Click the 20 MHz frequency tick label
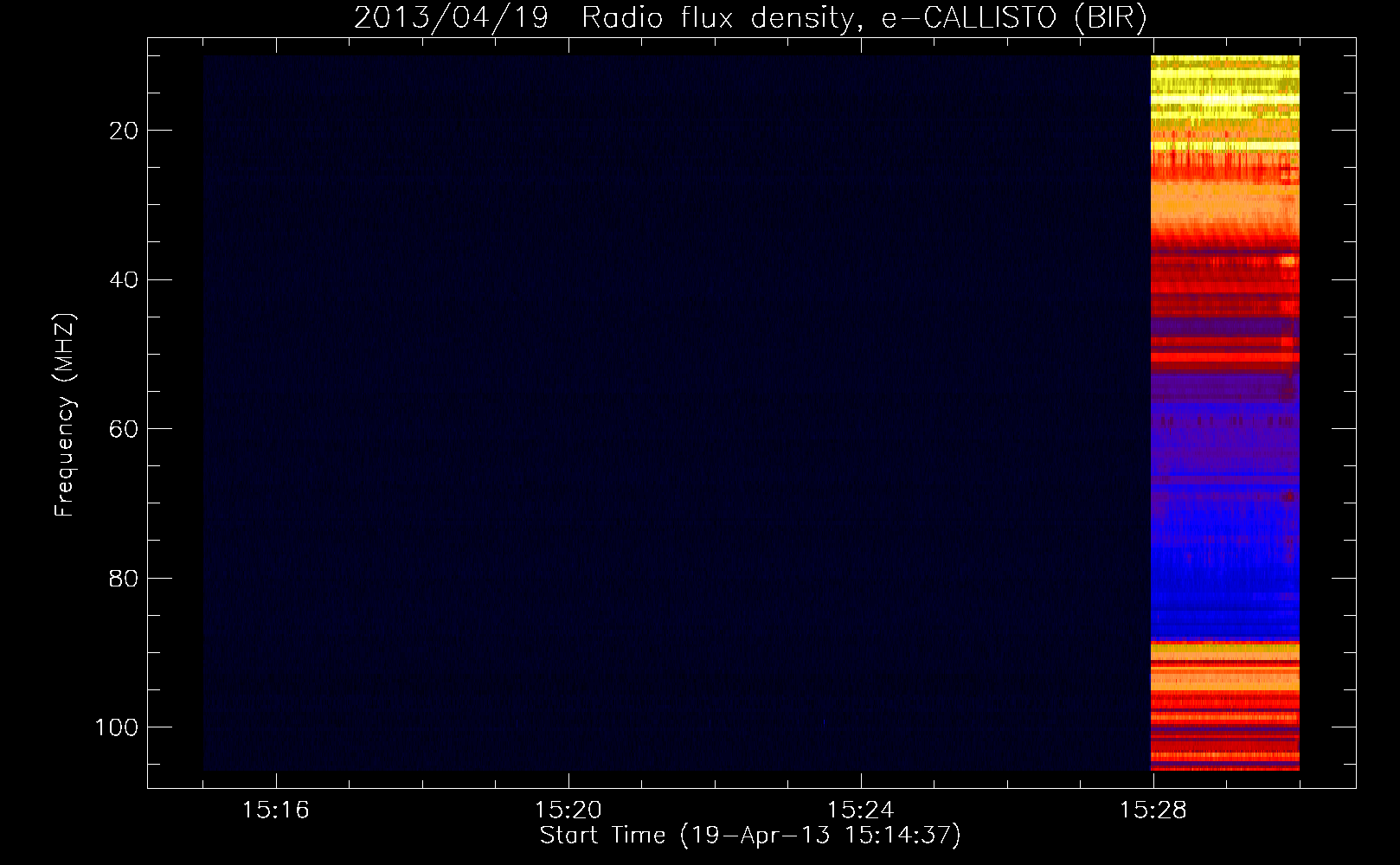This screenshot has height=865, width=1400. coord(125,131)
